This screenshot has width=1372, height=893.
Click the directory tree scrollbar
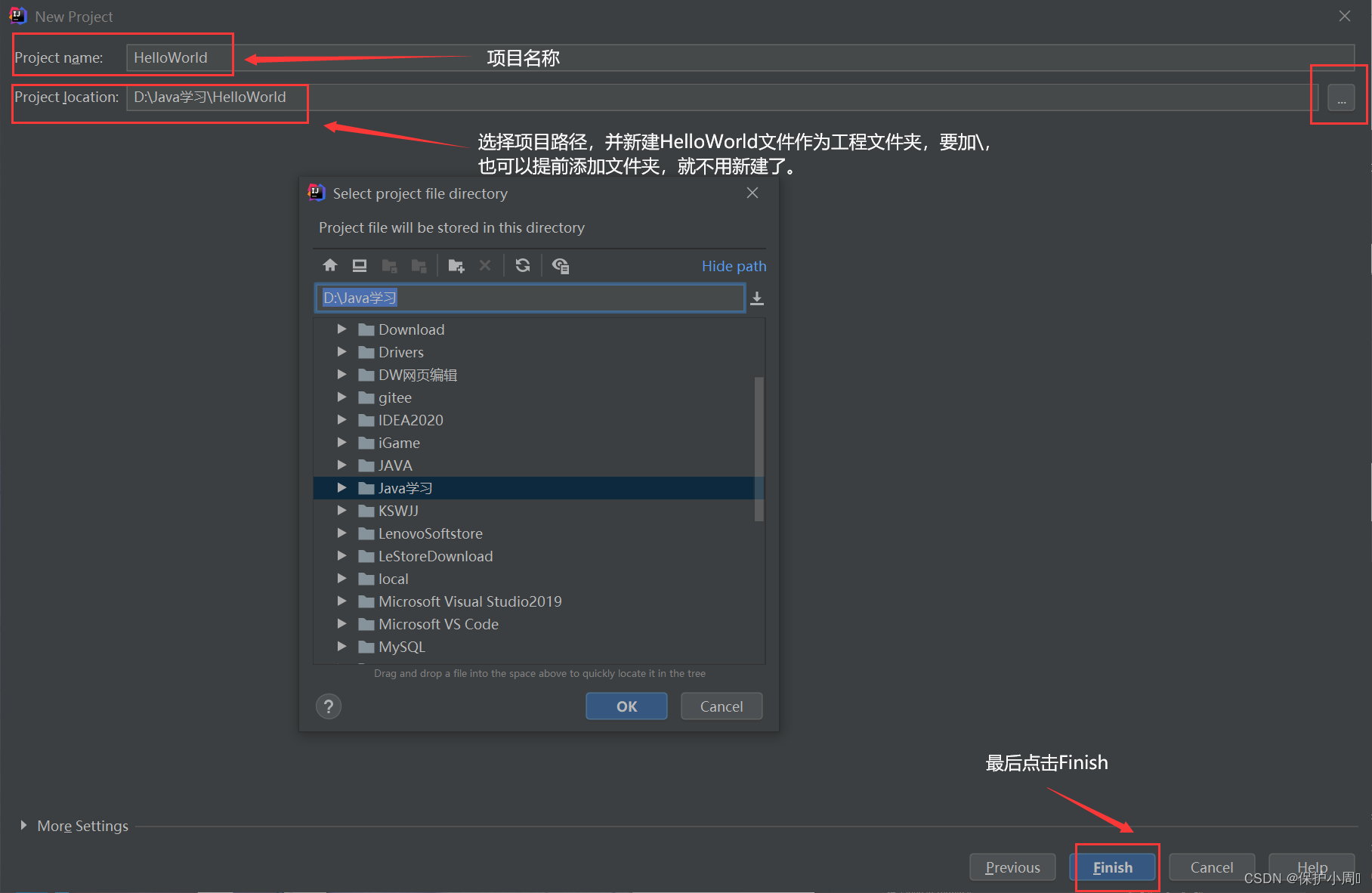[759, 449]
